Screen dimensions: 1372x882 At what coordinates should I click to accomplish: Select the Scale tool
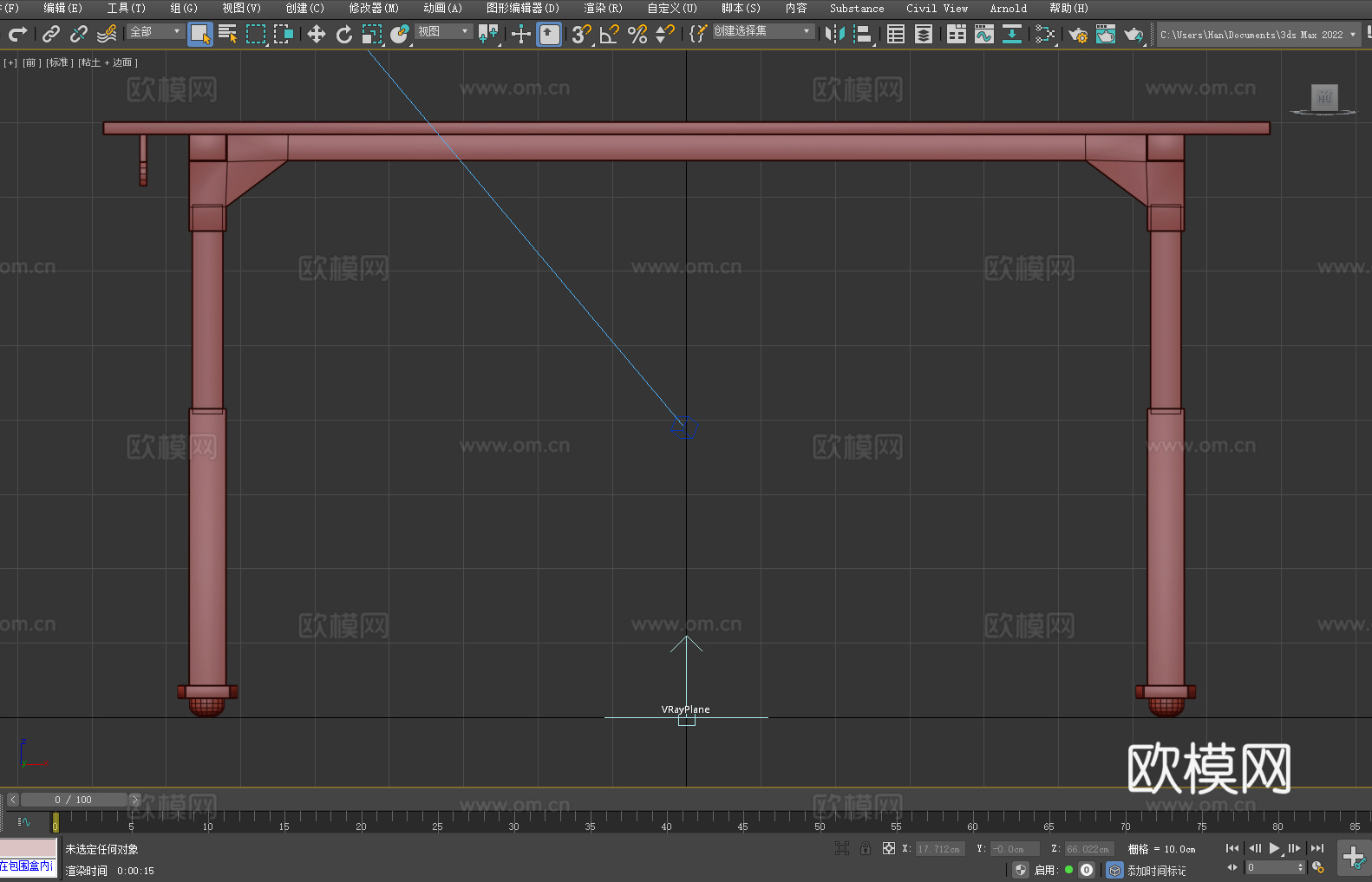(372, 34)
